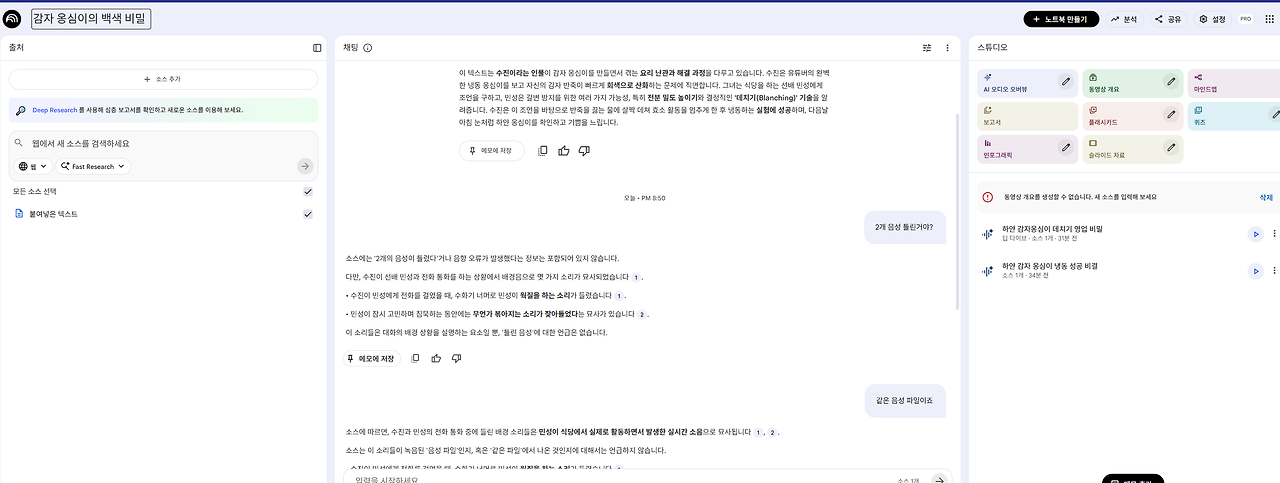Image resolution: width=1280 pixels, height=483 pixels.
Task: Edit the AI 오디오 오버뷰 card settings
Action: [1067, 81]
